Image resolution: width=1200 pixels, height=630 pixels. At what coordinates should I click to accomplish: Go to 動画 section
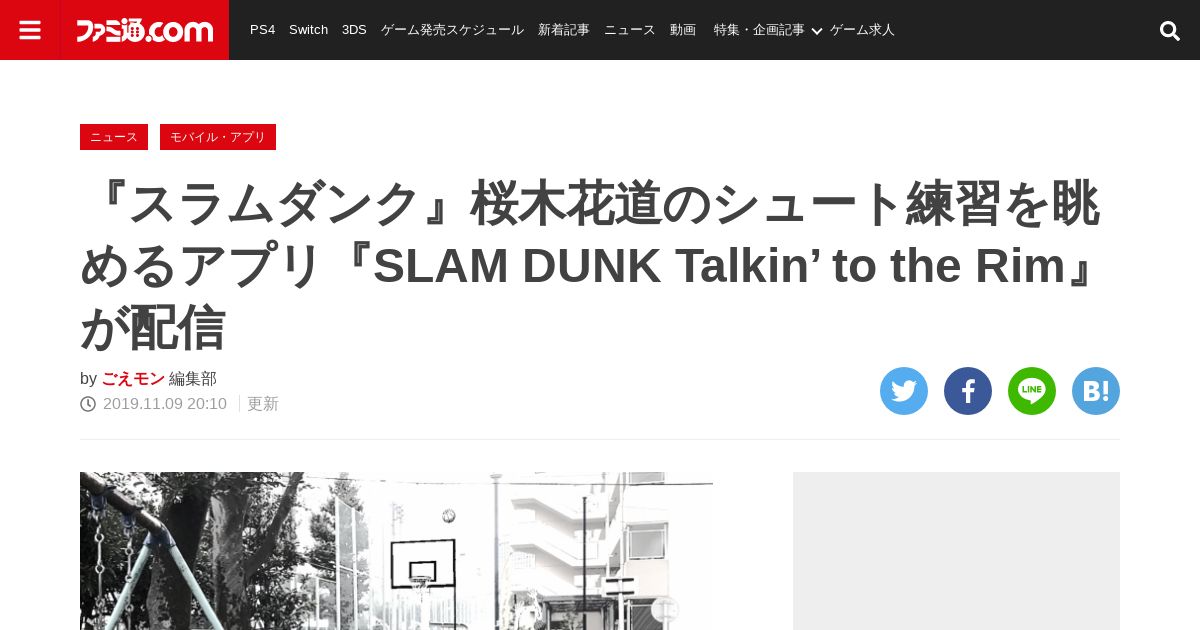click(683, 30)
